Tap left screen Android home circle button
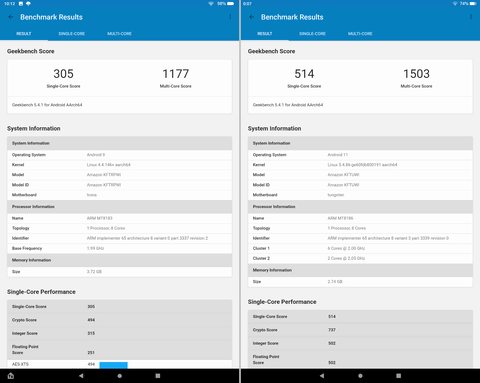480x383 pixels. point(120,376)
